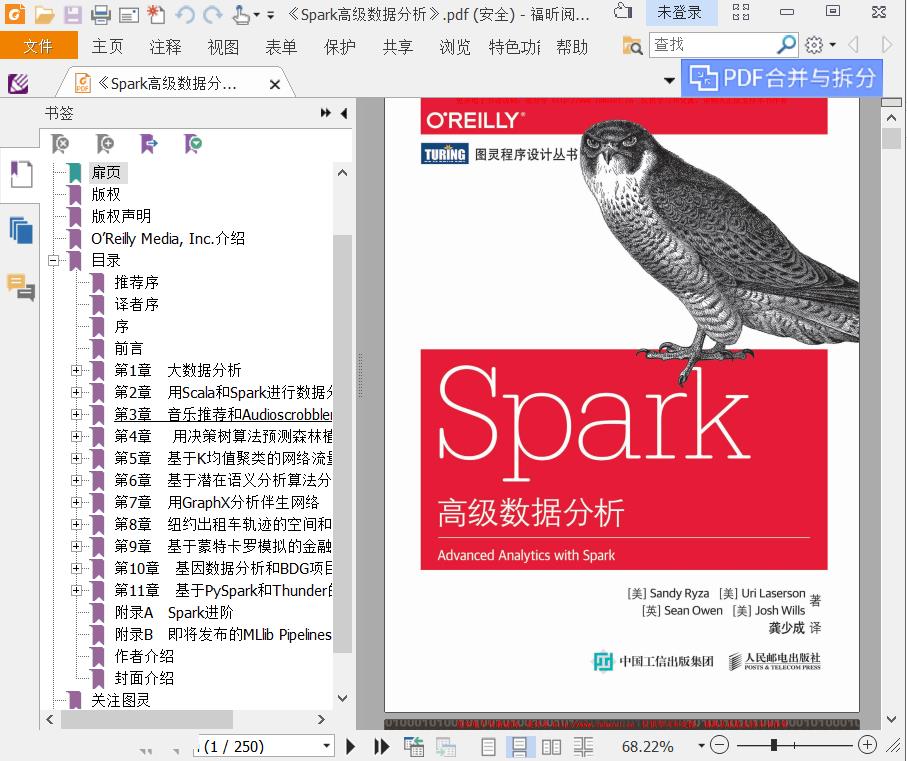
Task: Expand the 第1章 大数据分析 bookmark
Action: pyautogui.click(x=76, y=370)
